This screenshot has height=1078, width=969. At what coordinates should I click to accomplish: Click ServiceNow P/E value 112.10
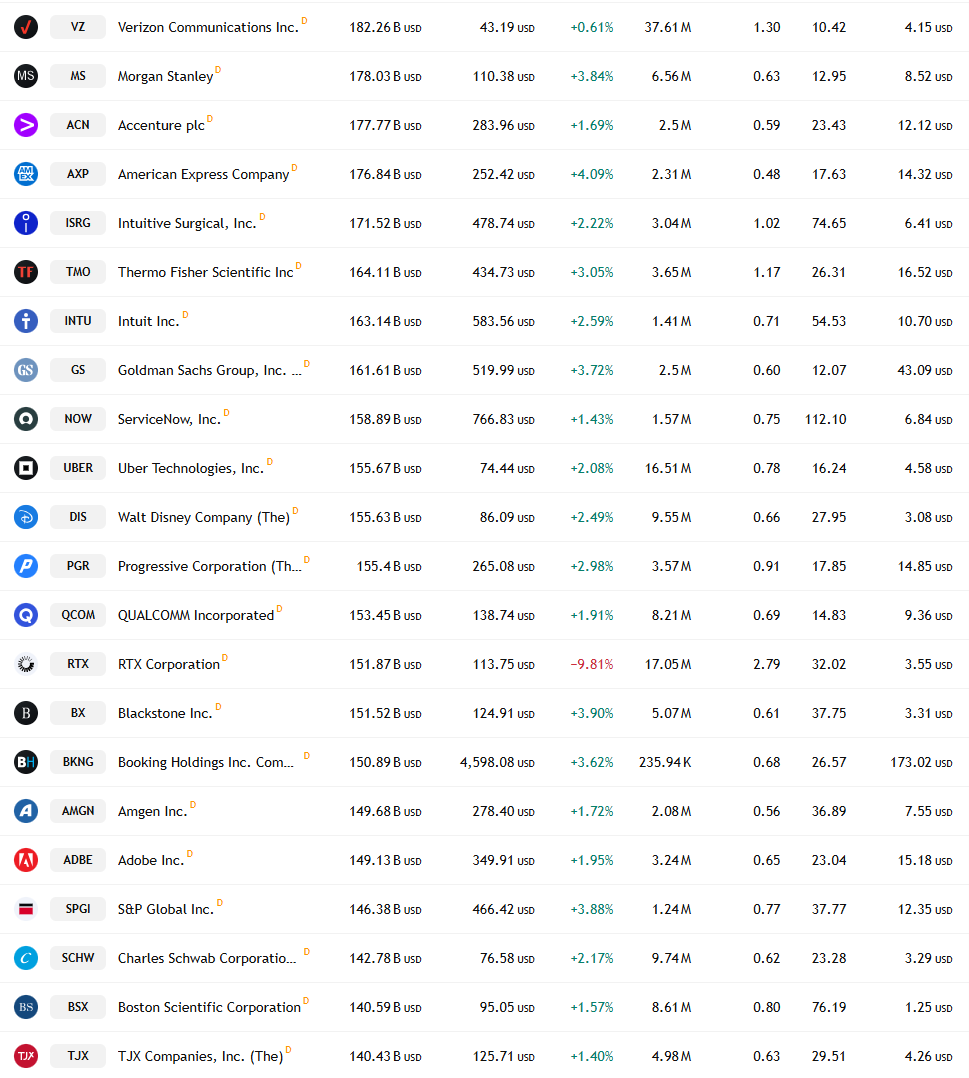pos(825,419)
